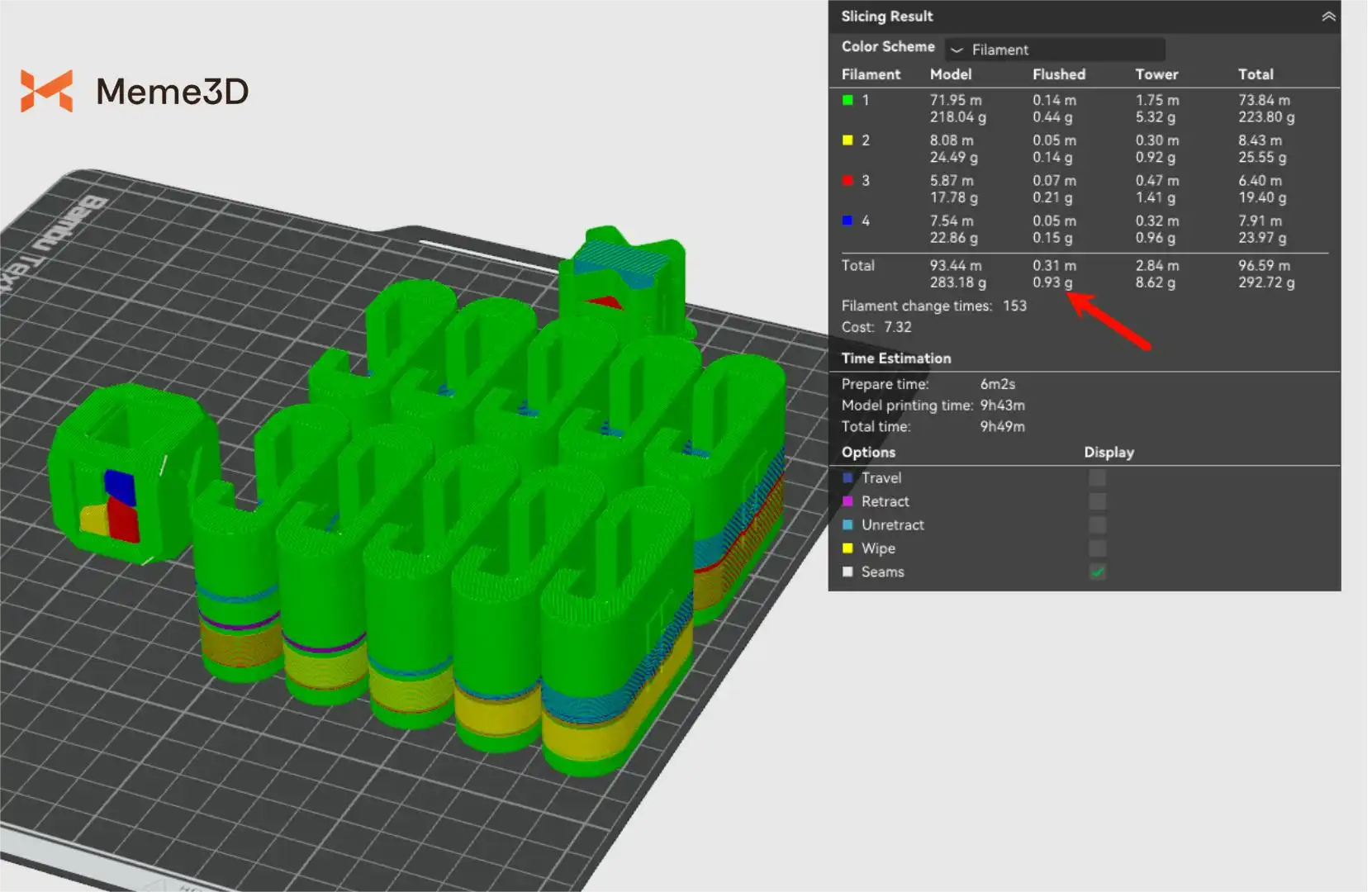The height and width of the screenshot is (892, 1372).
Task: Click the magenta Retract legend icon
Action: pyautogui.click(x=847, y=501)
